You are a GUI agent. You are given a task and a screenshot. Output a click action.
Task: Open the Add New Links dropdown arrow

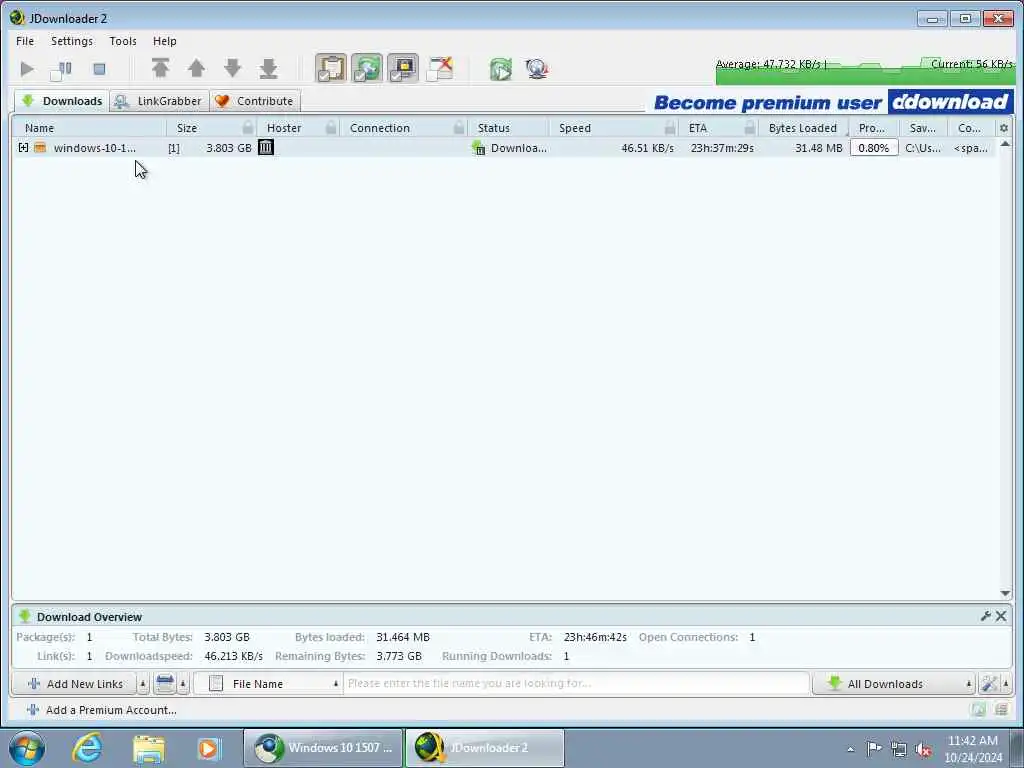tap(143, 684)
